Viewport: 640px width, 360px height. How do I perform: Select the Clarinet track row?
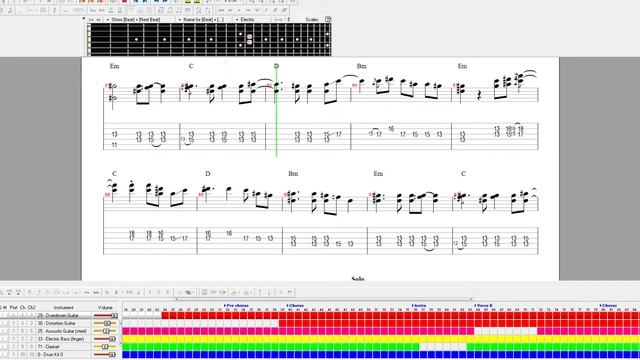[x=63, y=347]
